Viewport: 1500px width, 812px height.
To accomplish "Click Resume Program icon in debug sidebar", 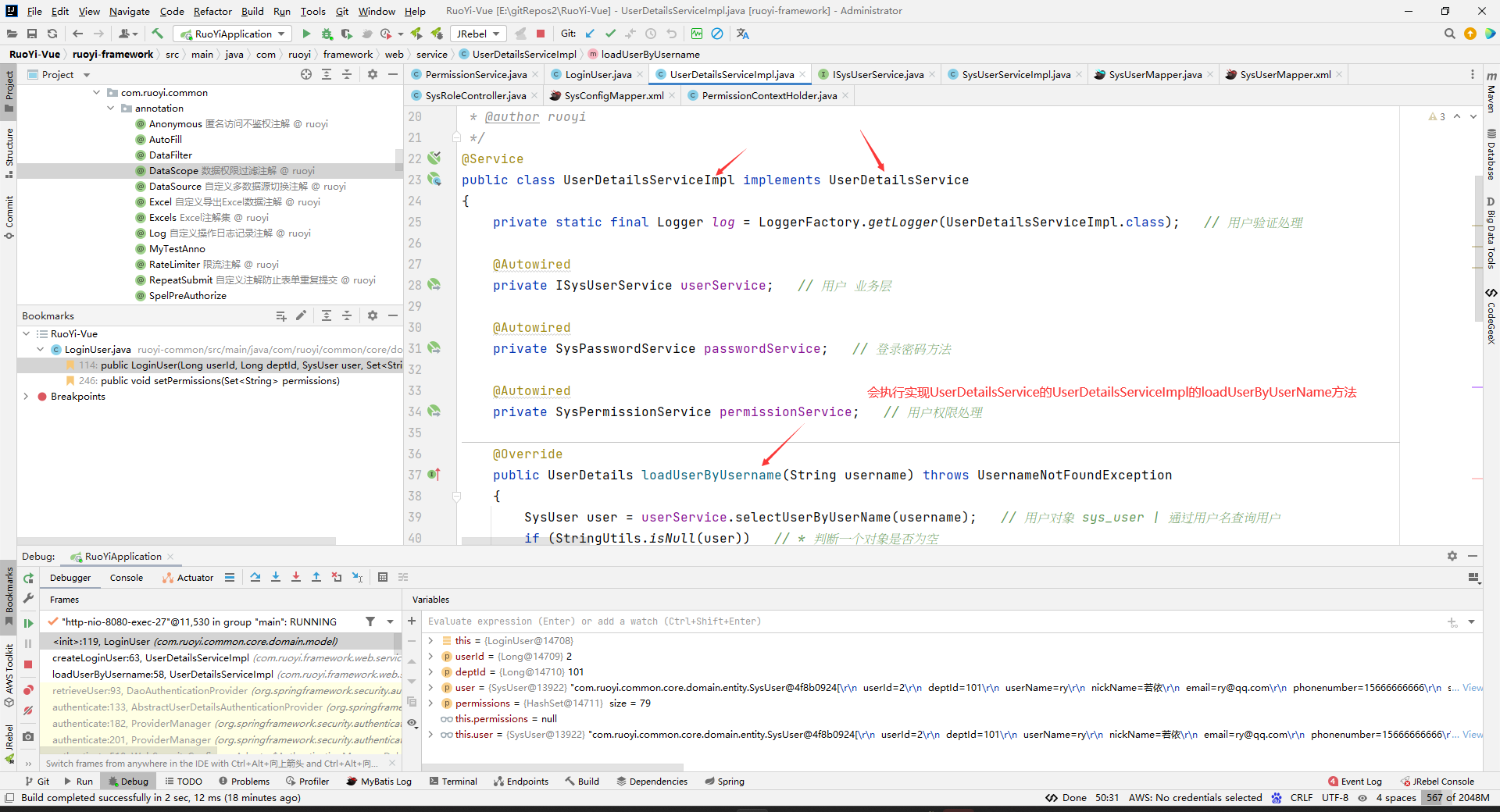I will [28, 623].
